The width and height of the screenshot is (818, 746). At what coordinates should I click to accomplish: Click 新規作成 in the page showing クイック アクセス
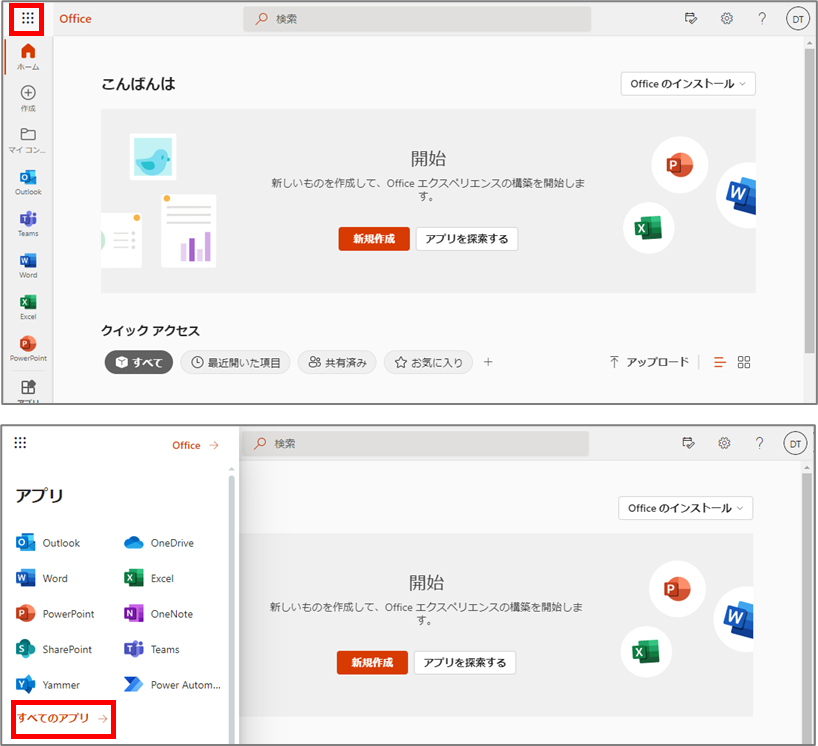click(374, 239)
